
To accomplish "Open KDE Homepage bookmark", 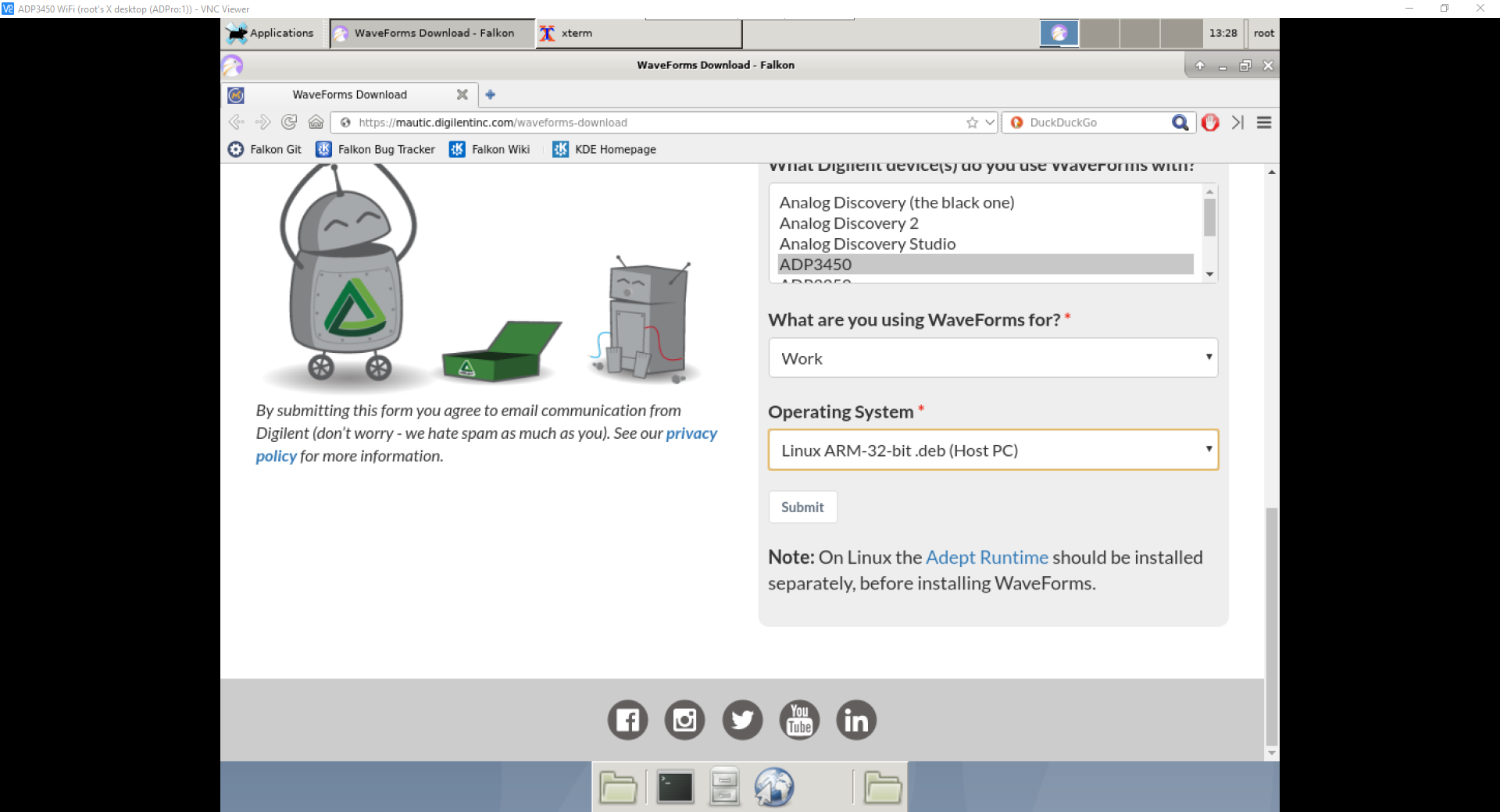I will click(605, 149).
